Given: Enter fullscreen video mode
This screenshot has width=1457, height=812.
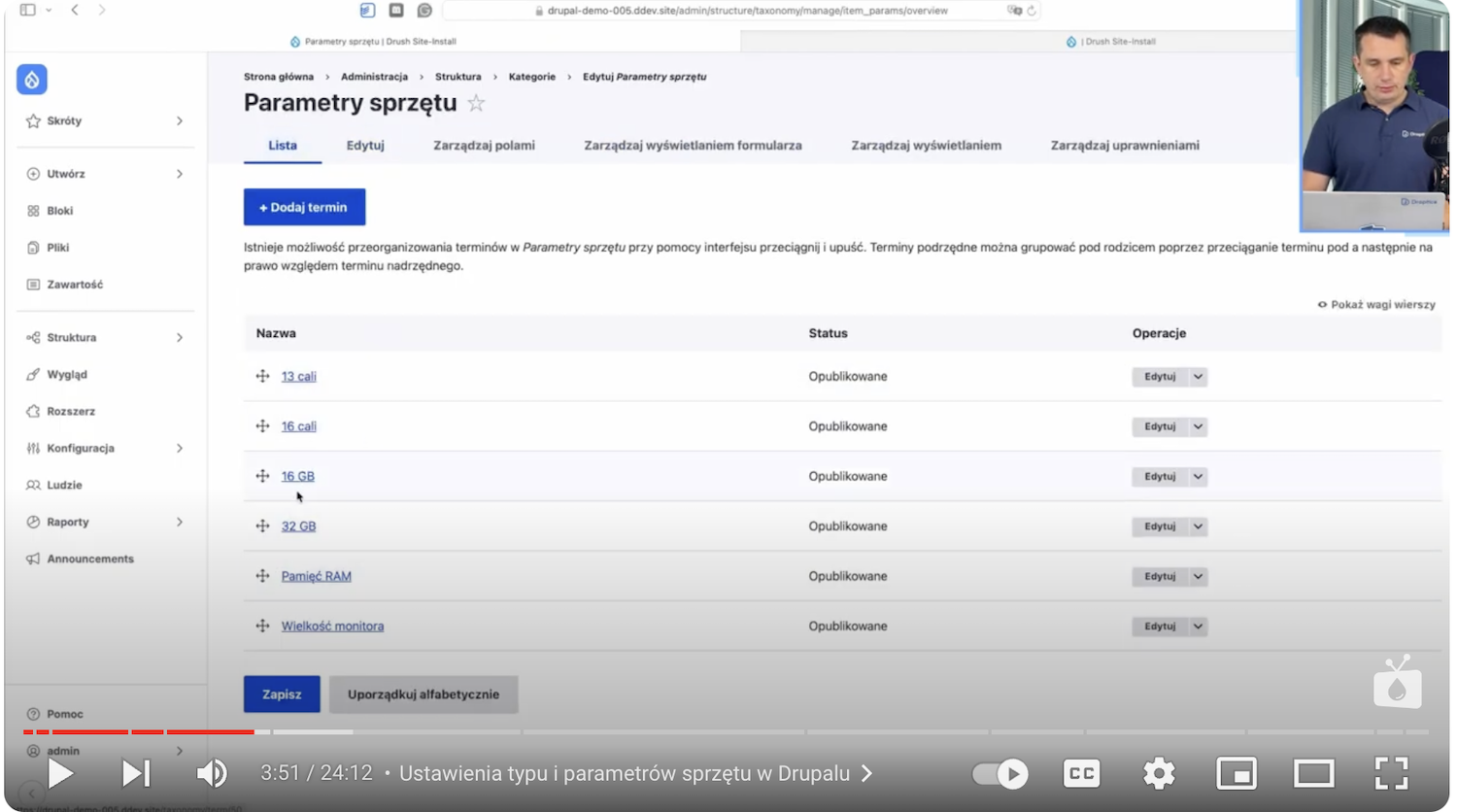Looking at the screenshot, I should click(1392, 774).
